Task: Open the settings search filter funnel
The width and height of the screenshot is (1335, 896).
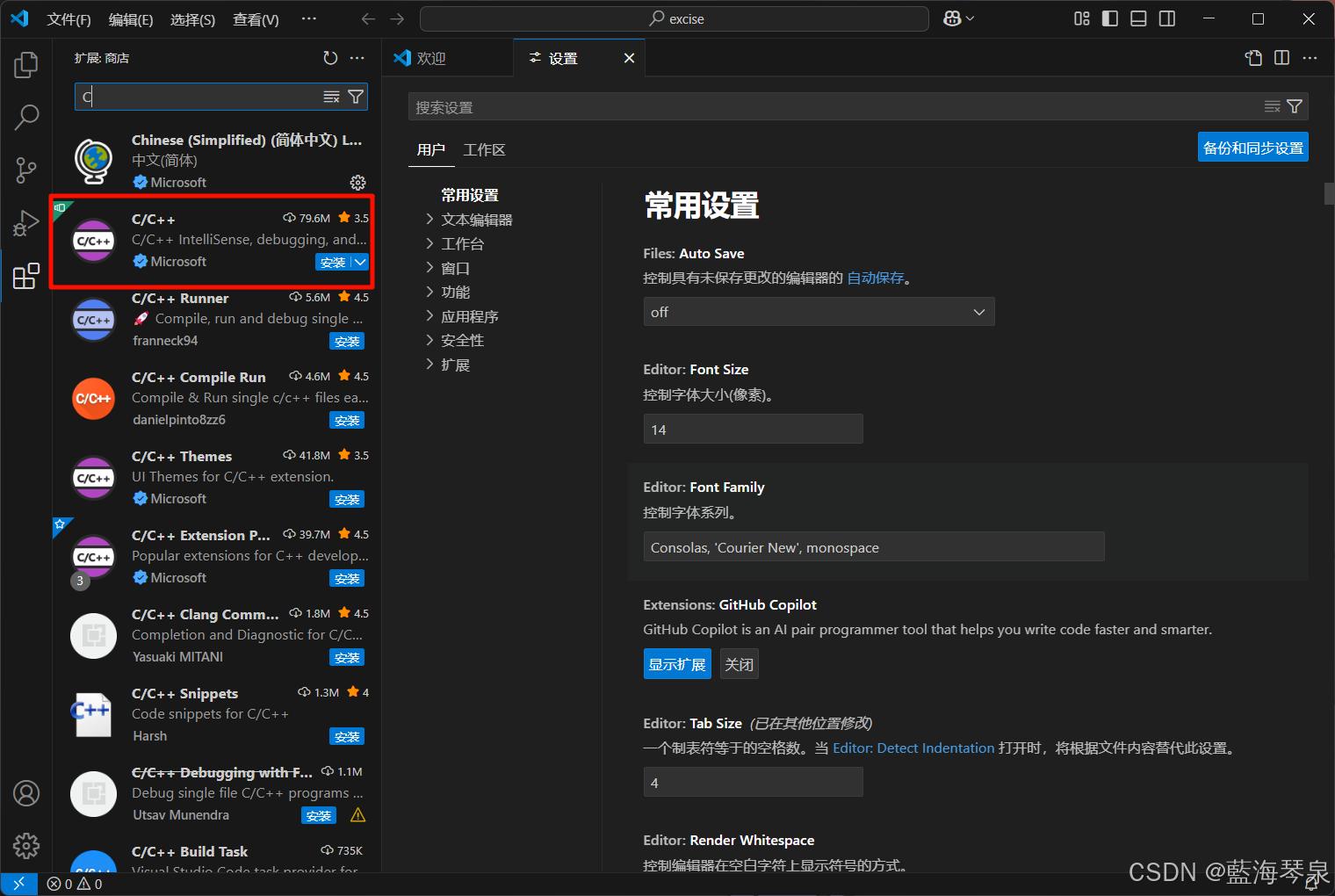Action: point(1295,106)
